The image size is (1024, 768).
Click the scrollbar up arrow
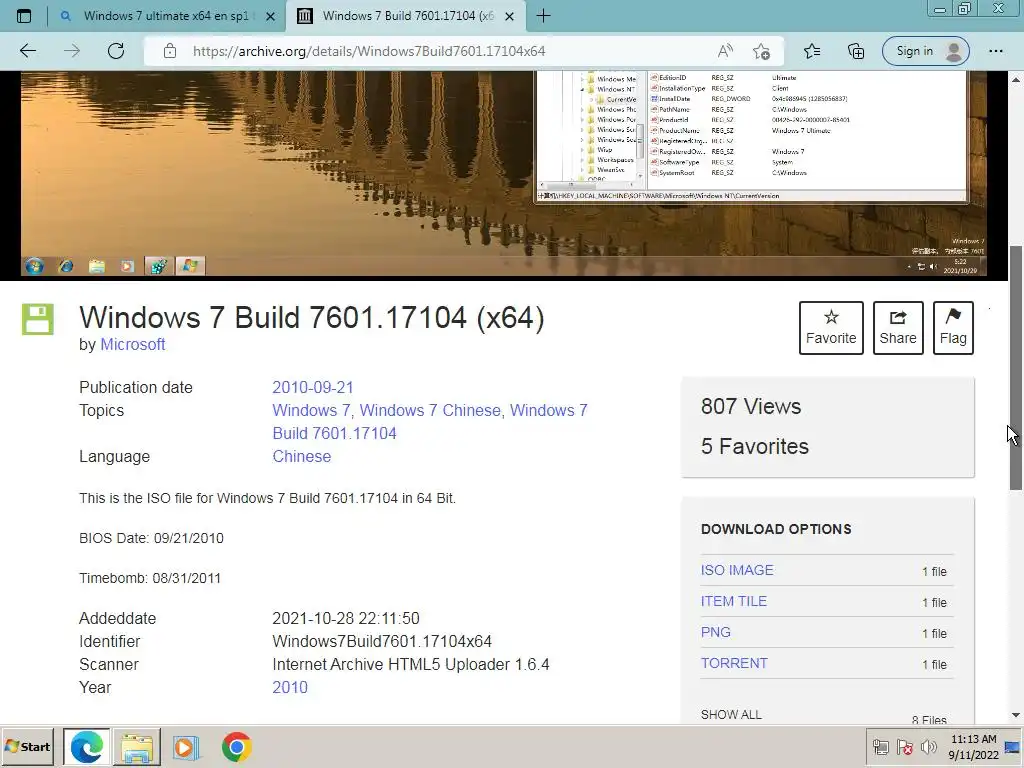tap(1016, 80)
